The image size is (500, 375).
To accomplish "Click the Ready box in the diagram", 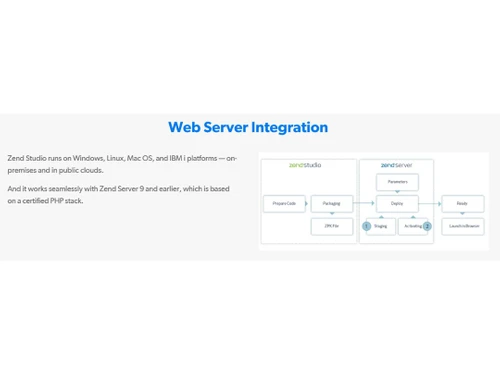I will pyautogui.click(x=463, y=204).
